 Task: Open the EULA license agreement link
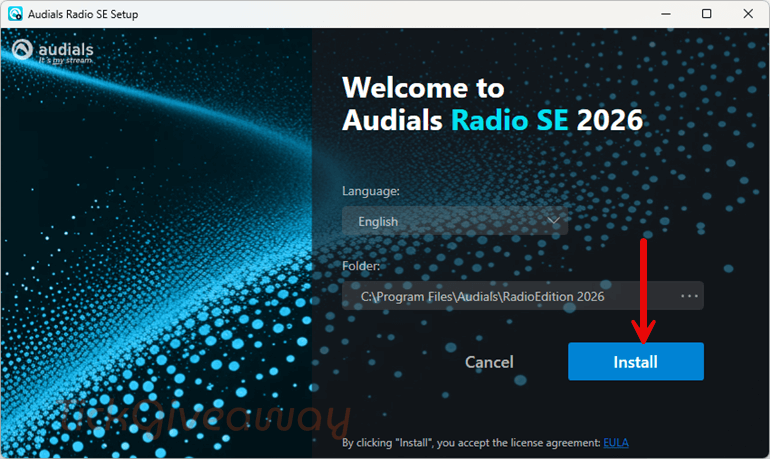616,442
